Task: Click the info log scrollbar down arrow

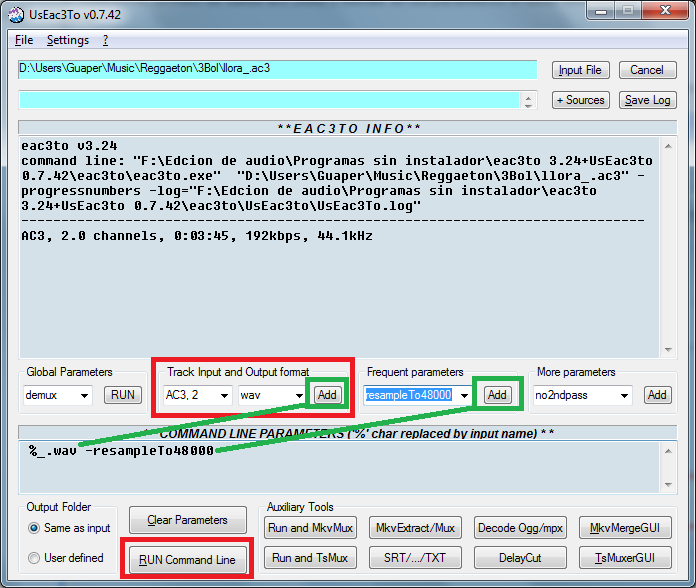Action: click(668, 350)
